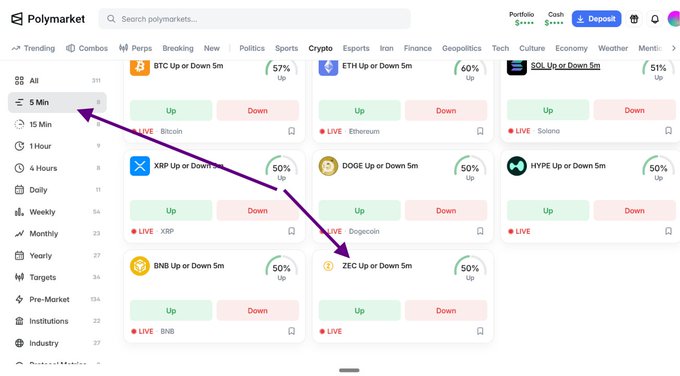The image size is (680, 376).
Task: Open the profile avatar menu
Action: point(674,19)
